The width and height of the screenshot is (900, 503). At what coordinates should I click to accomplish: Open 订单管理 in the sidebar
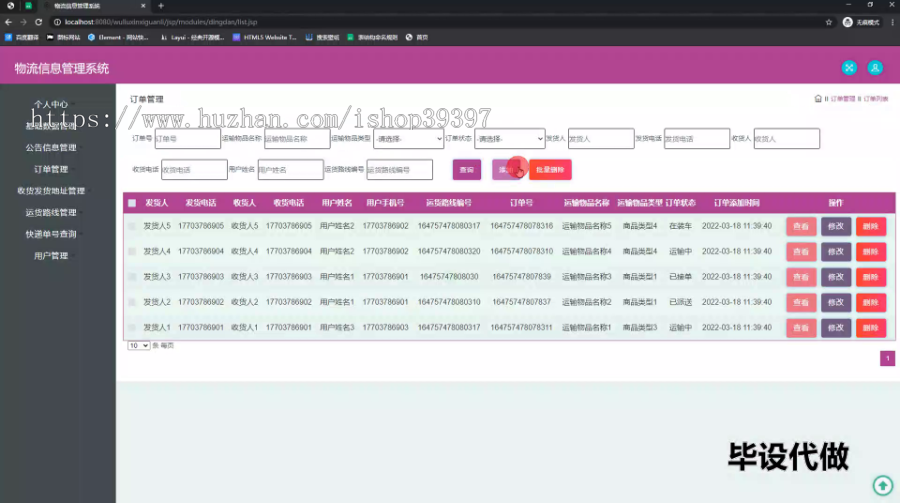tap(51, 169)
